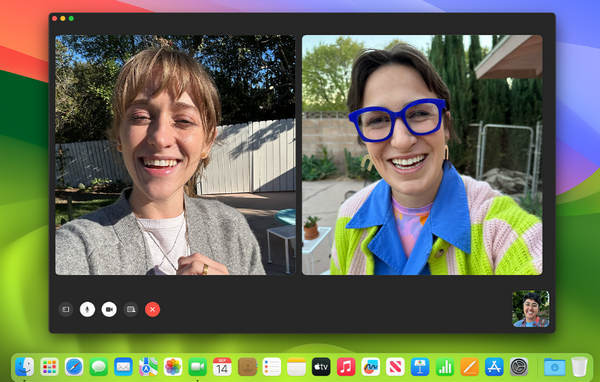End the FaceTime call with red button
600x382 pixels.
[x=152, y=309]
